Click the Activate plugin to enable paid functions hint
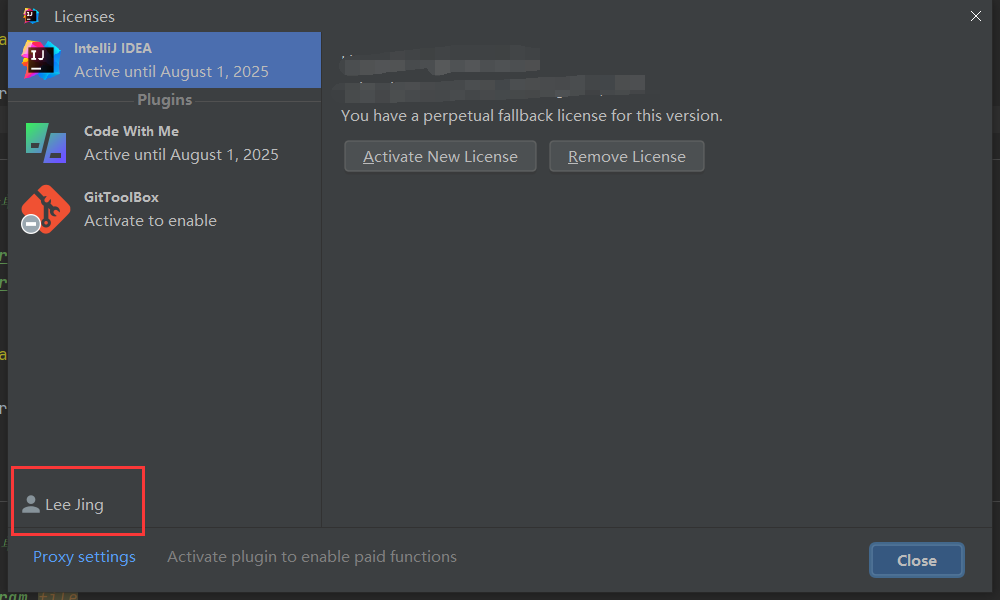The height and width of the screenshot is (600, 1000). pos(312,557)
